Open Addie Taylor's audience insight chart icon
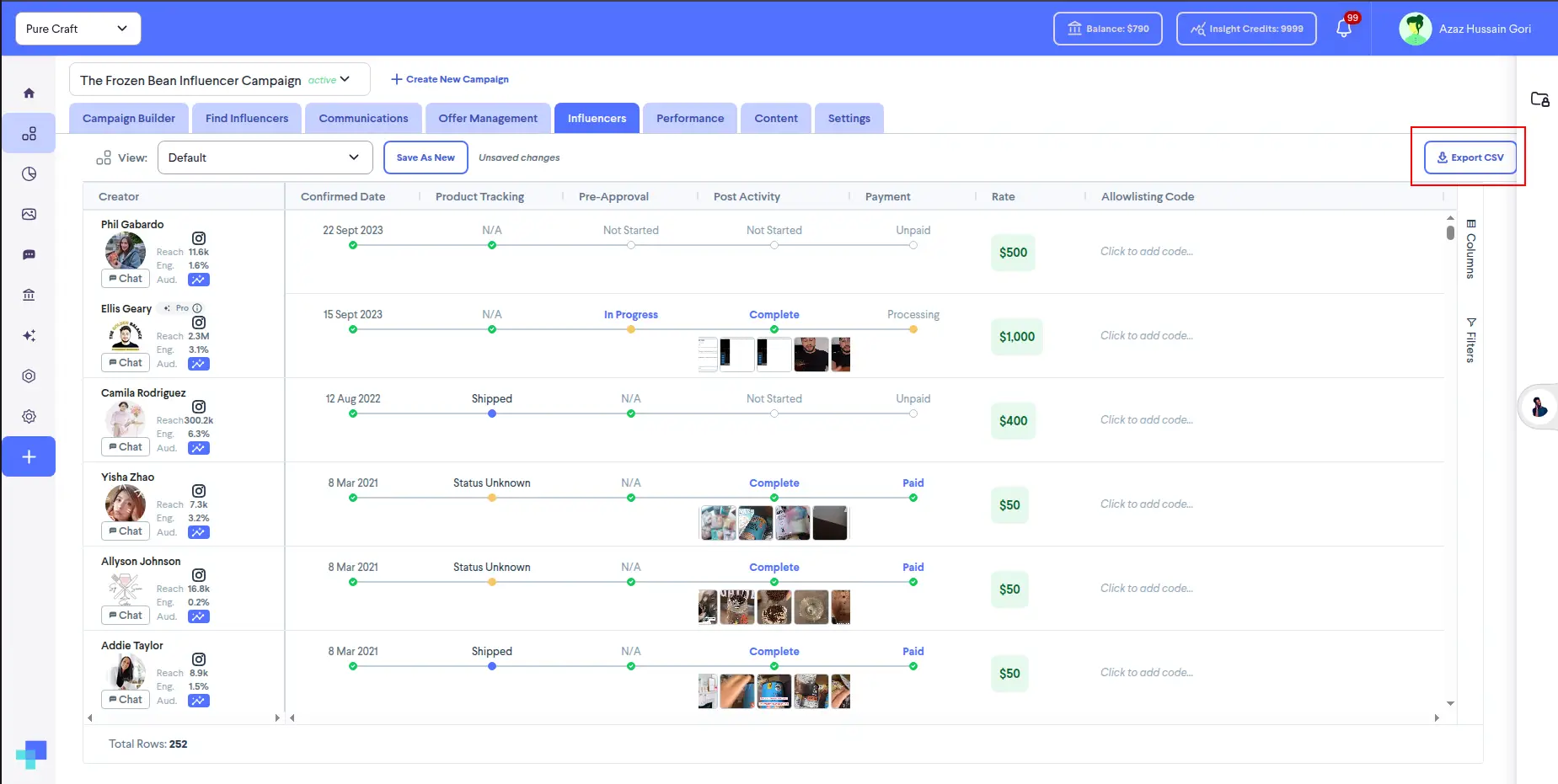The image size is (1558, 784). click(x=199, y=701)
